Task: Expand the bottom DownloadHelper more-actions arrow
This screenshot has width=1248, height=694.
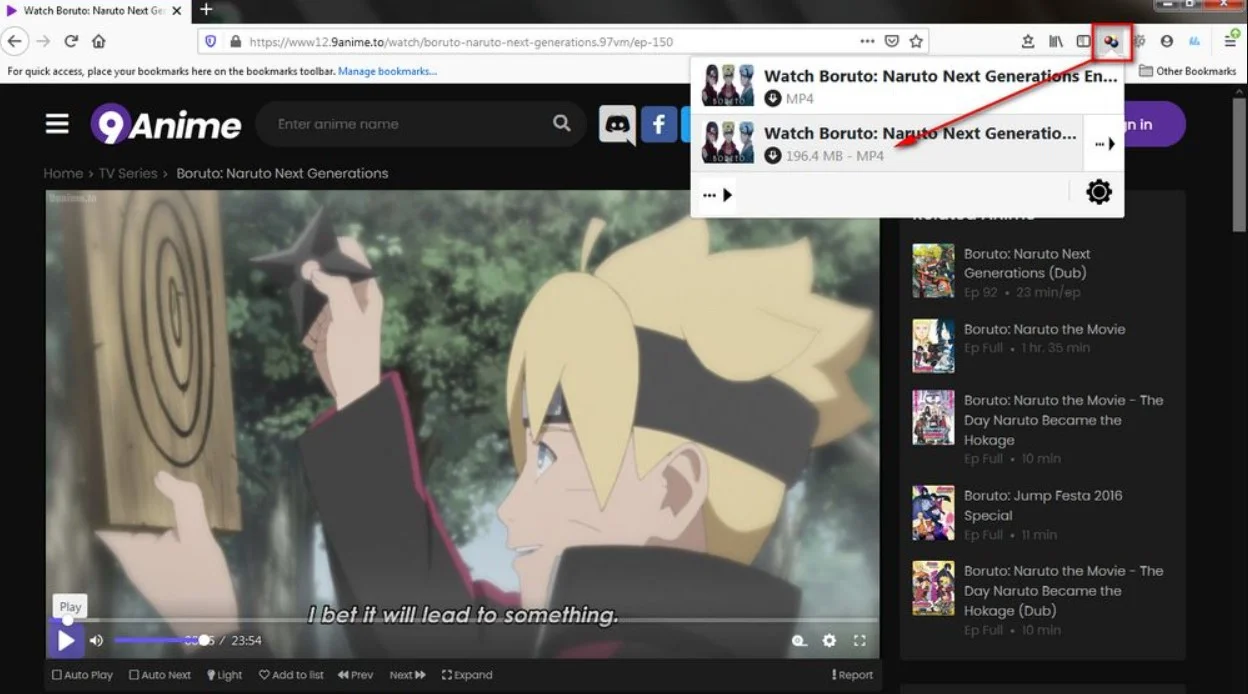Action: (x=718, y=195)
